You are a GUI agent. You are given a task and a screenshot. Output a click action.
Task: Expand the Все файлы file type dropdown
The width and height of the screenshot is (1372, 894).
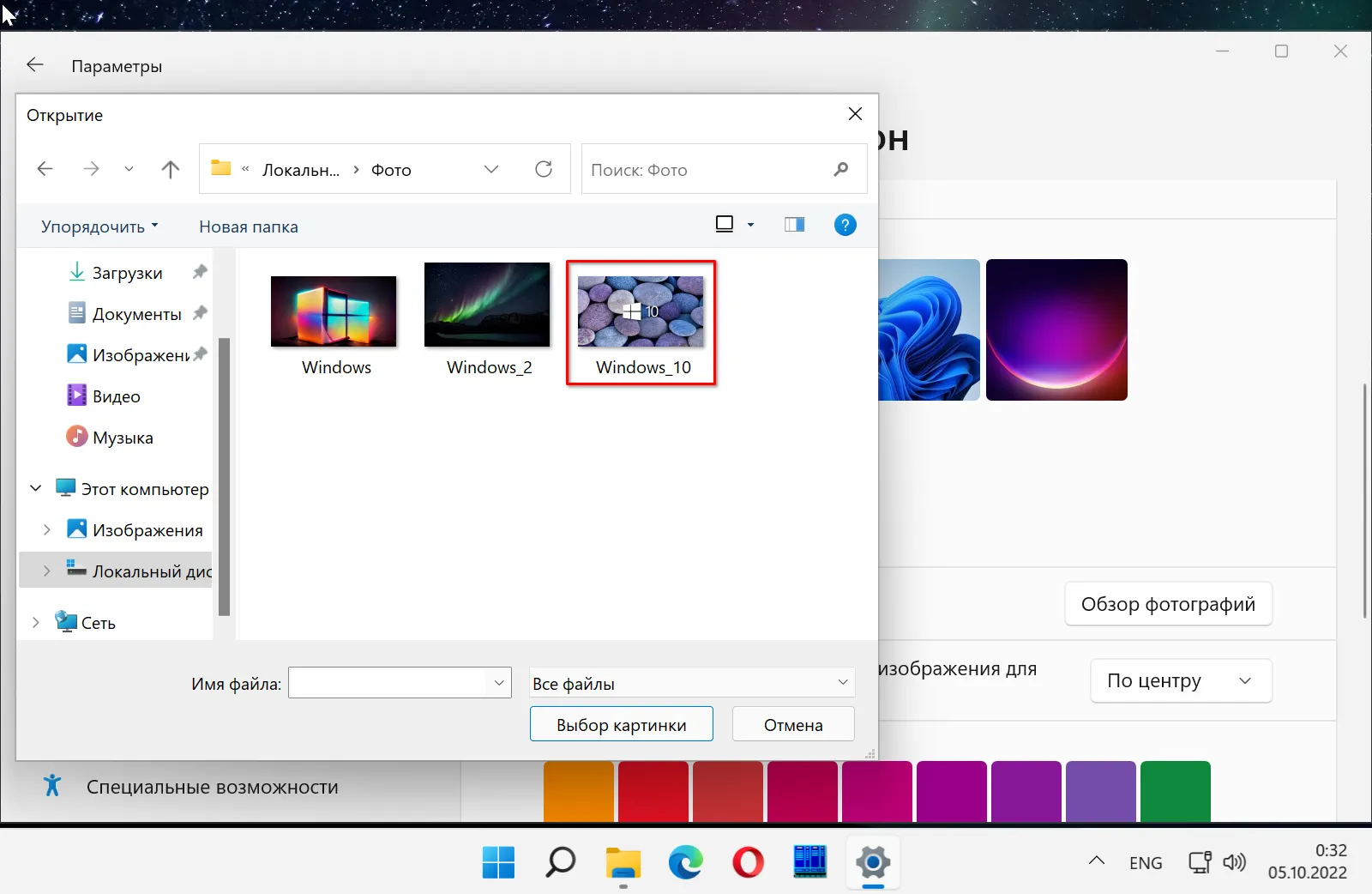point(842,683)
